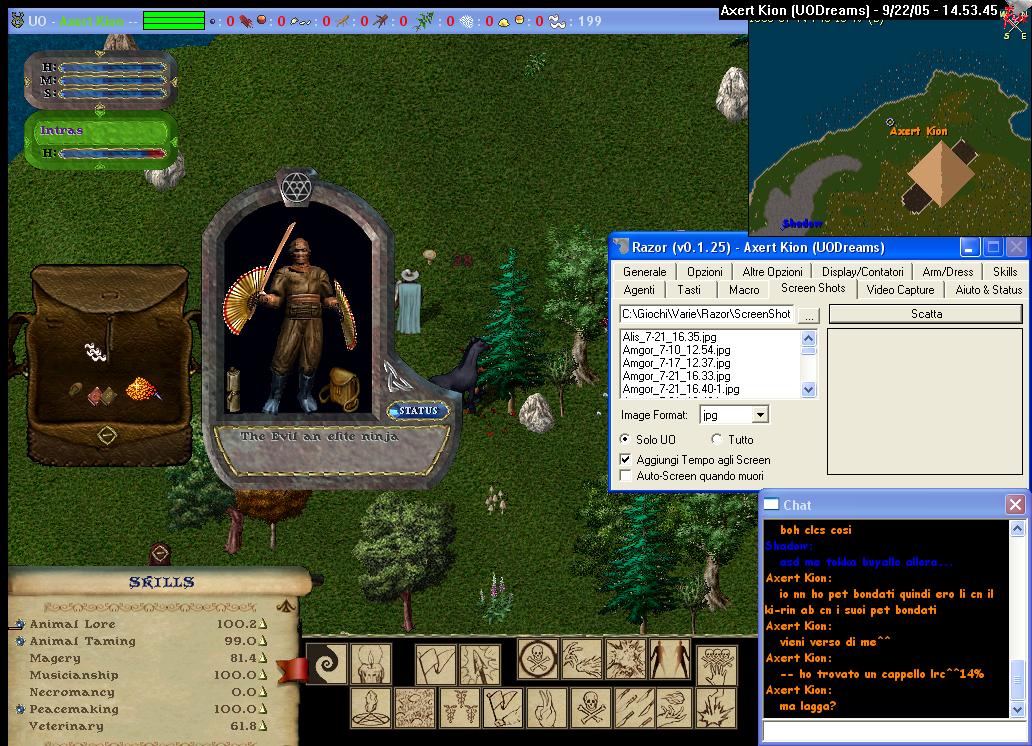
Task: Use the two hands reaching spell icon
Action: [582, 659]
